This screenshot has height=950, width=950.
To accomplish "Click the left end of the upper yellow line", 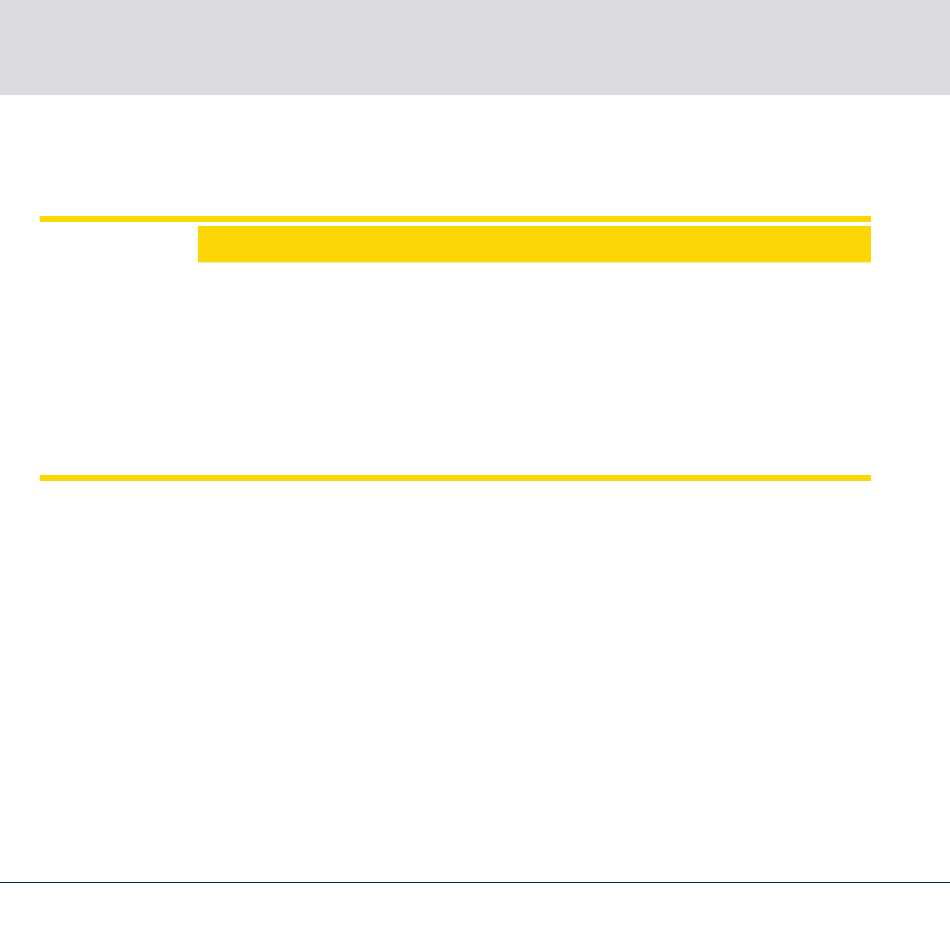I will [43, 219].
